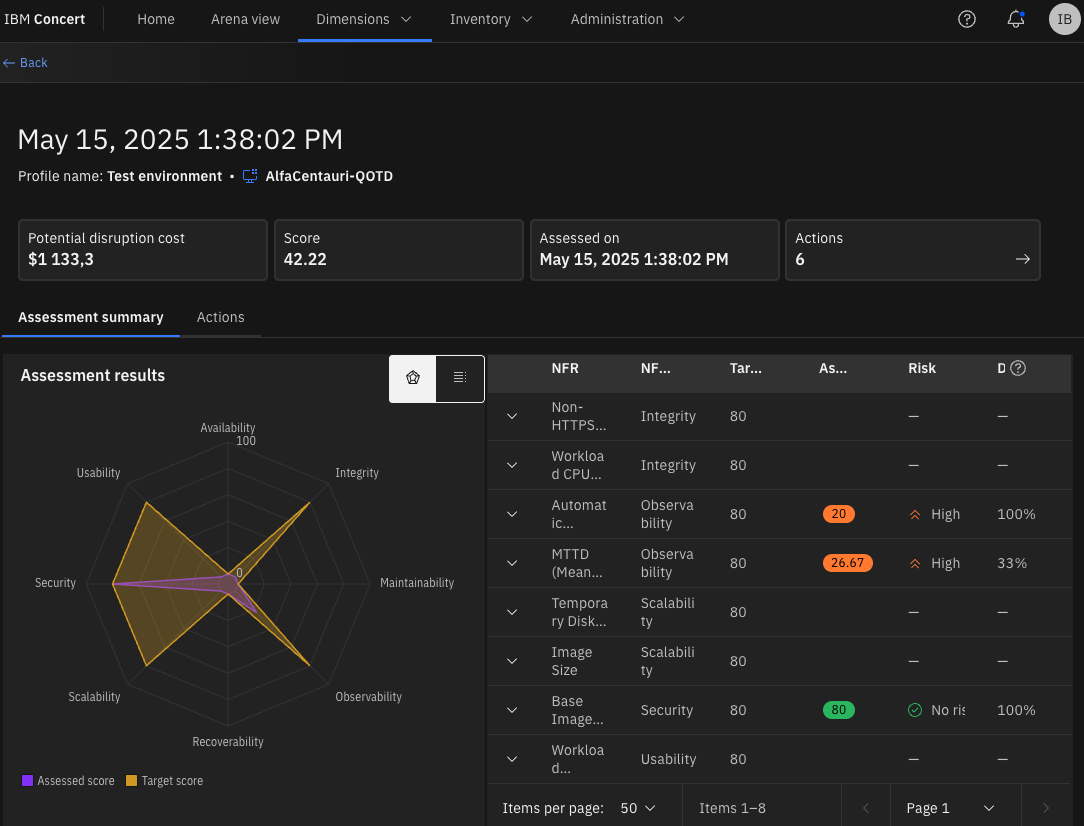The width and height of the screenshot is (1084, 826).
Task: Expand the MTTD row
Action: tap(512, 563)
